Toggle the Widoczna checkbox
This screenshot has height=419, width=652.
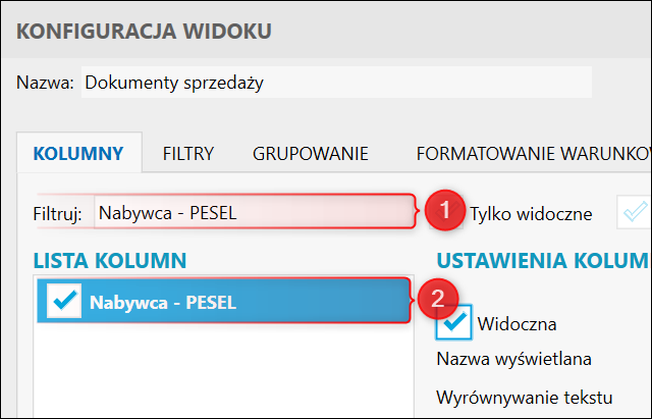pyautogui.click(x=454, y=323)
